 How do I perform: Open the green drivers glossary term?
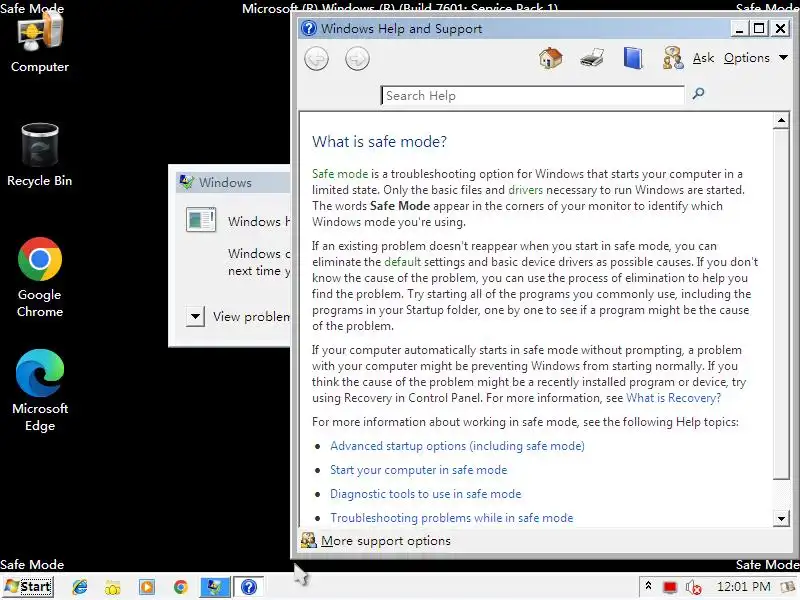526,190
